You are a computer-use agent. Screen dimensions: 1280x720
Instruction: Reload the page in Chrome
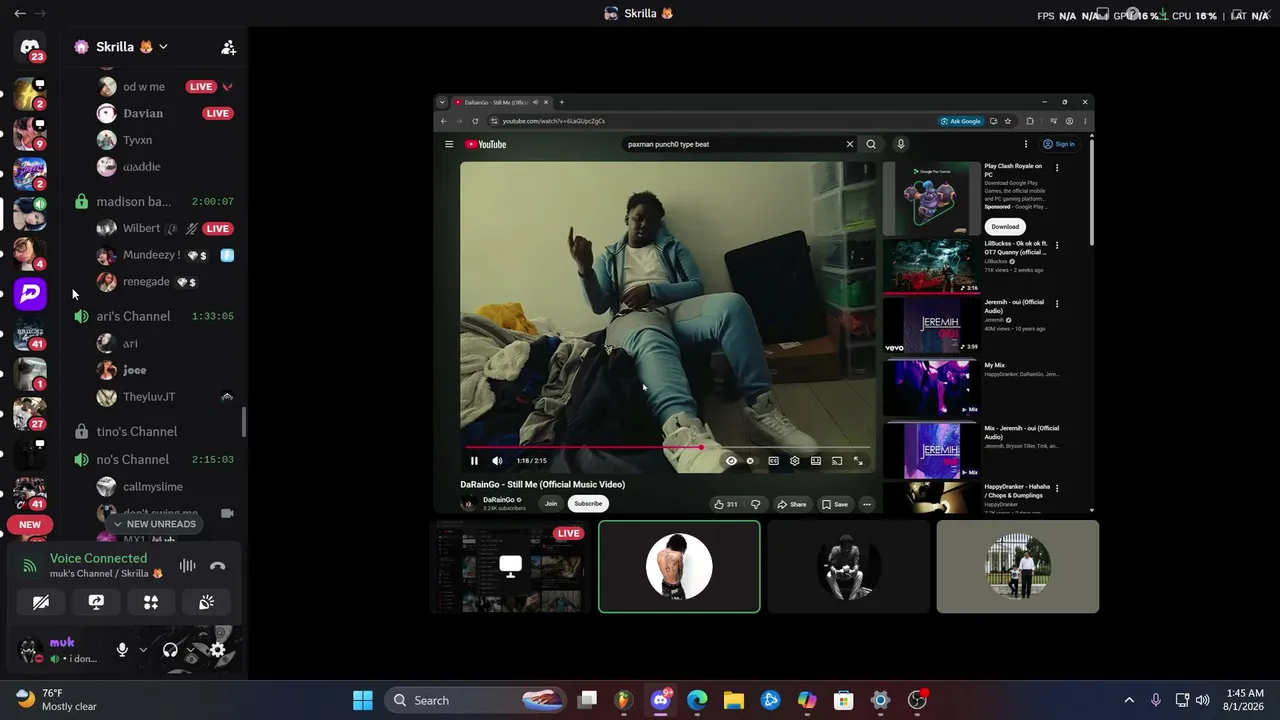(475, 121)
